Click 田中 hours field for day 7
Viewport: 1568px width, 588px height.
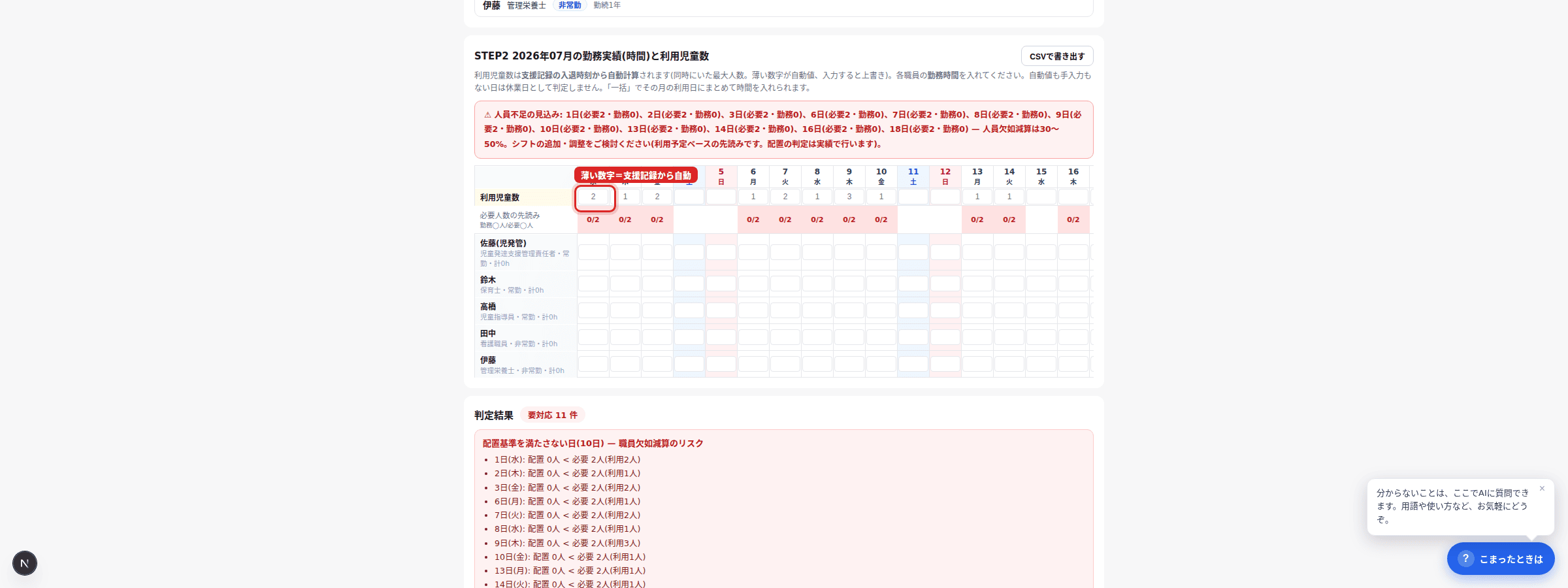[785, 337]
